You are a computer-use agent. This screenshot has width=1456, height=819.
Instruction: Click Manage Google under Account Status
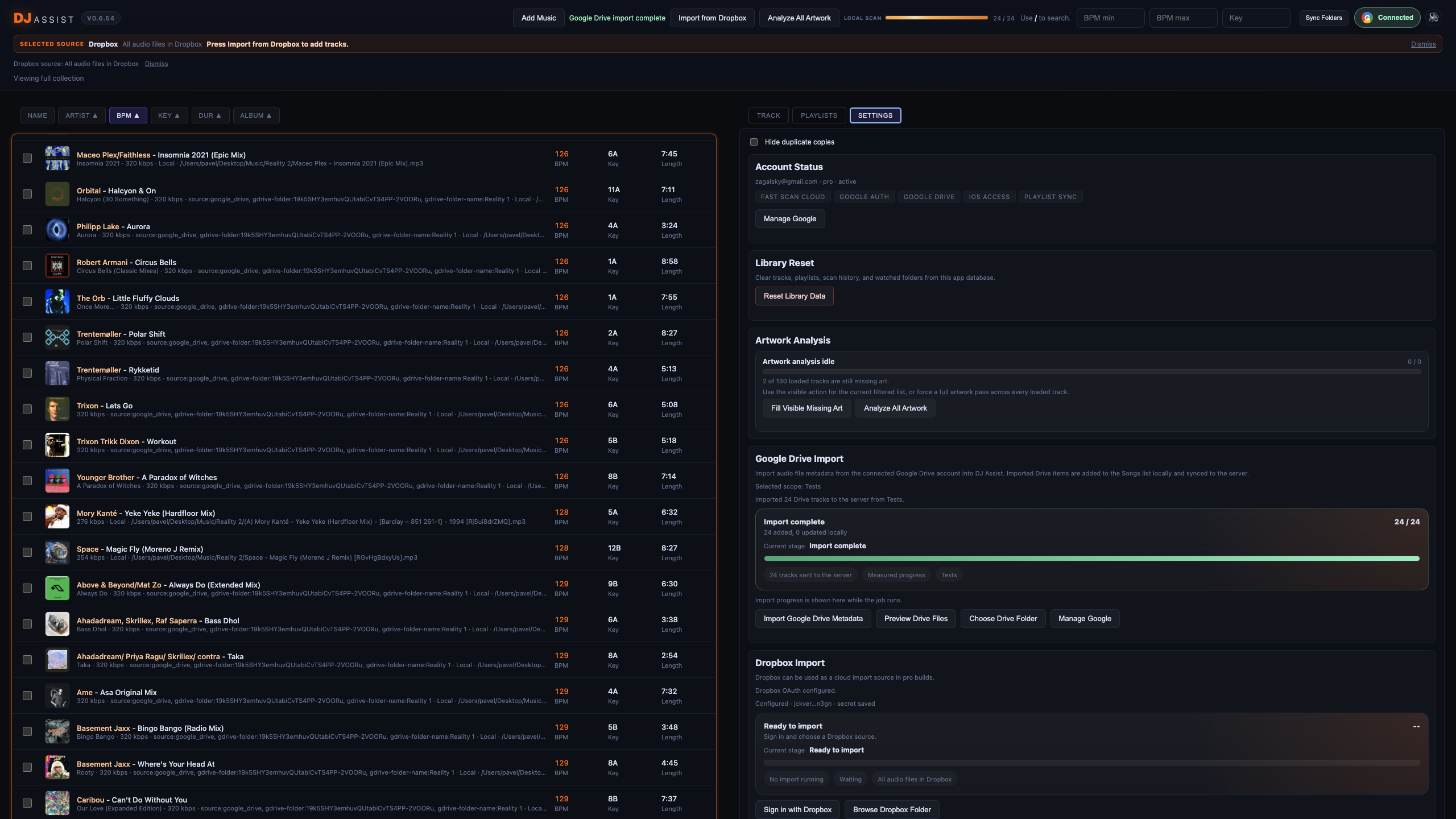tap(790, 219)
